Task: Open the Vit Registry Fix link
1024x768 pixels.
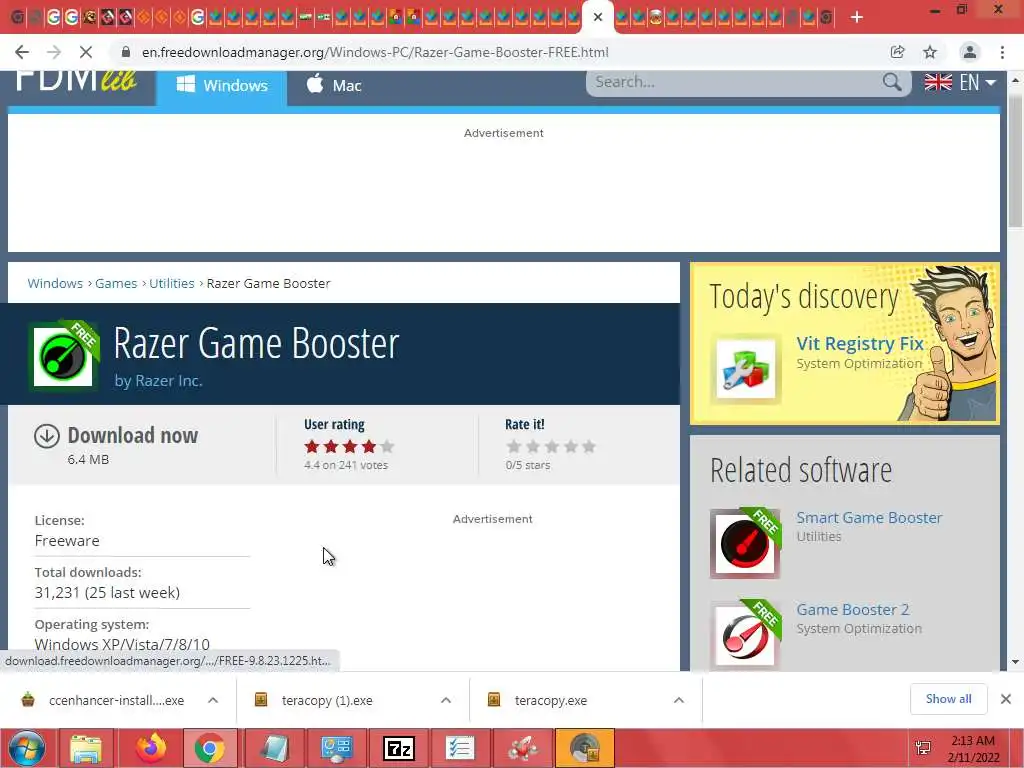Action: pos(859,344)
